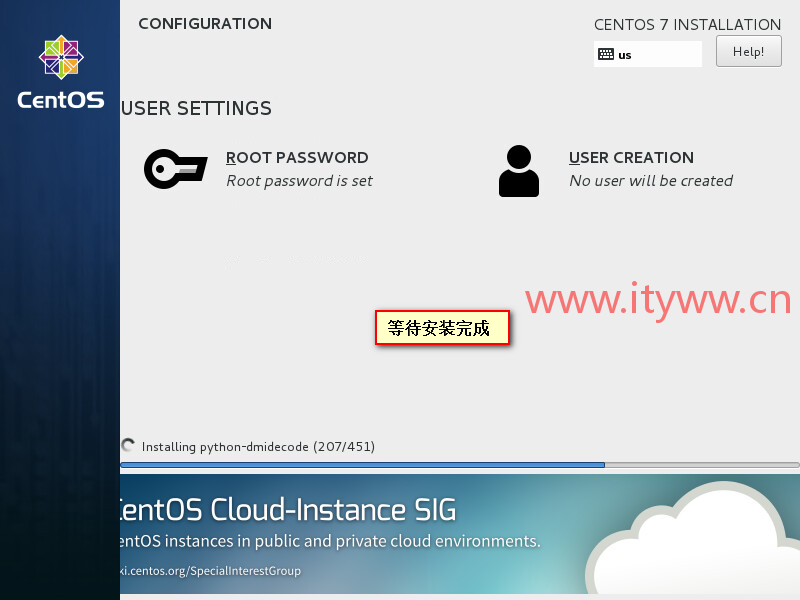This screenshot has width=800, height=600.
Task: Select the us keyboard layout field
Action: [647, 54]
